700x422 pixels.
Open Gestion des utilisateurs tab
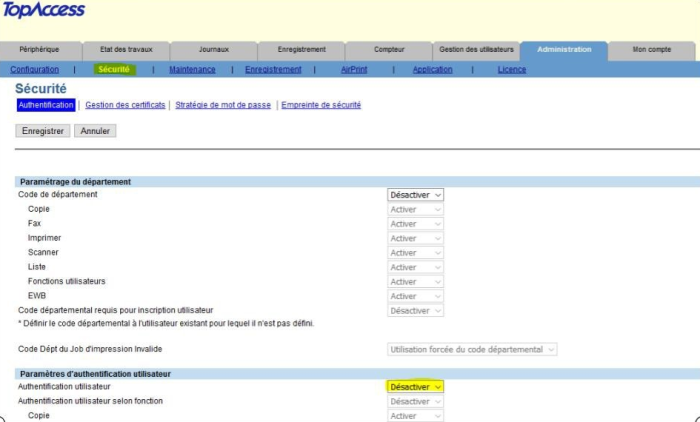click(476, 49)
